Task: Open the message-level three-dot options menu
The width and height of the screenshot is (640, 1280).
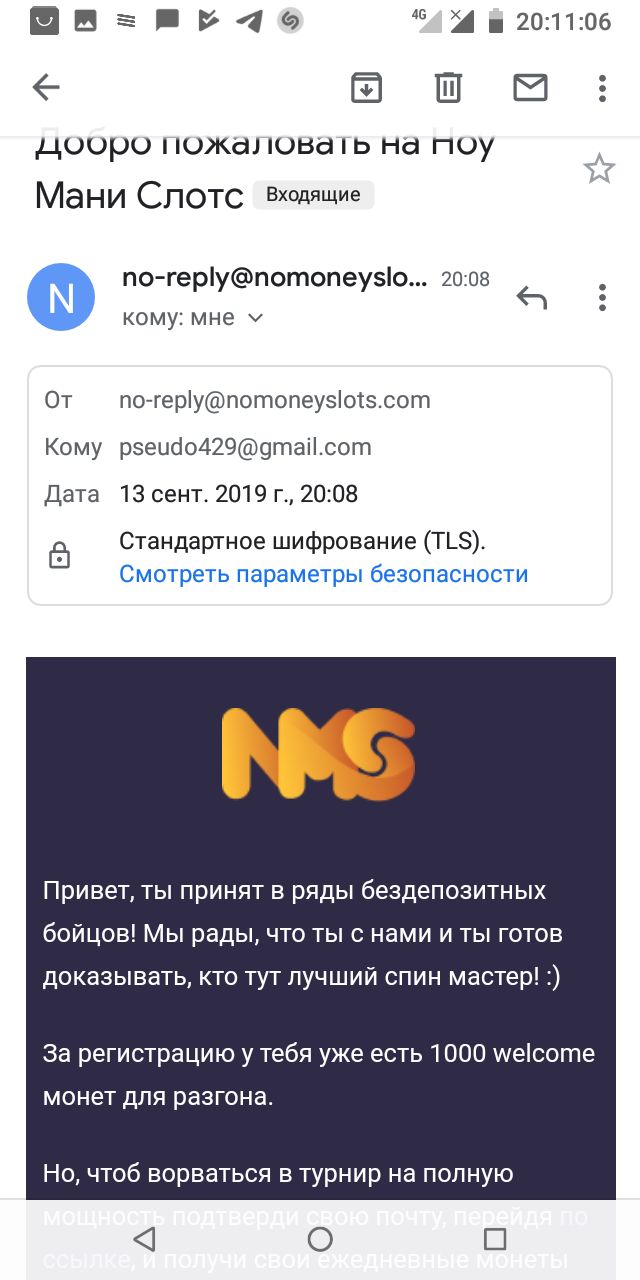Action: [601, 297]
